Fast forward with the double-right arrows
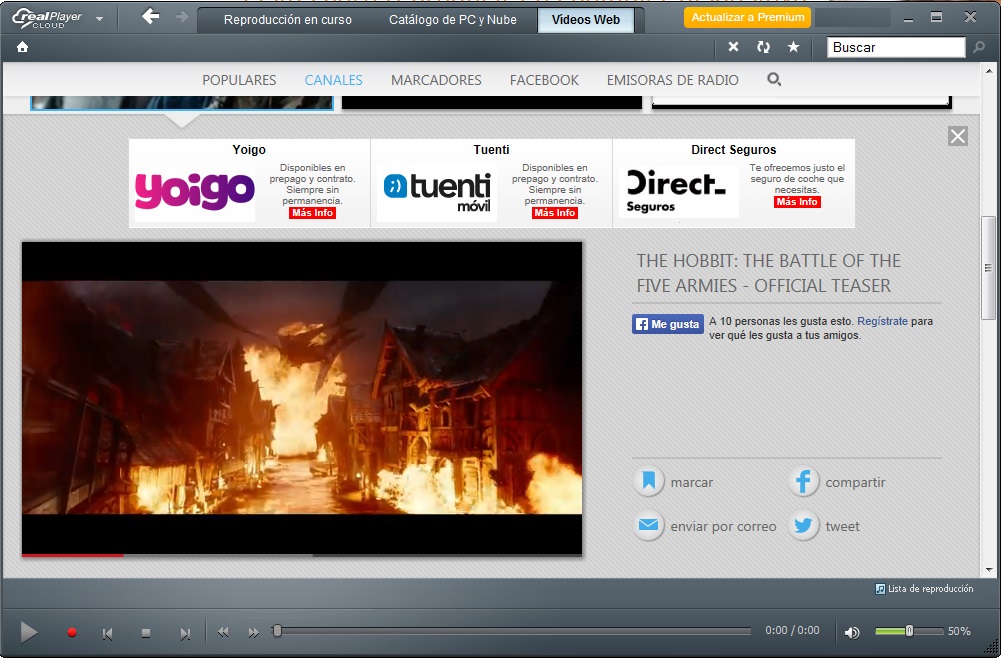Screen dimensions: 1001x658 pyautogui.click(x=253, y=632)
